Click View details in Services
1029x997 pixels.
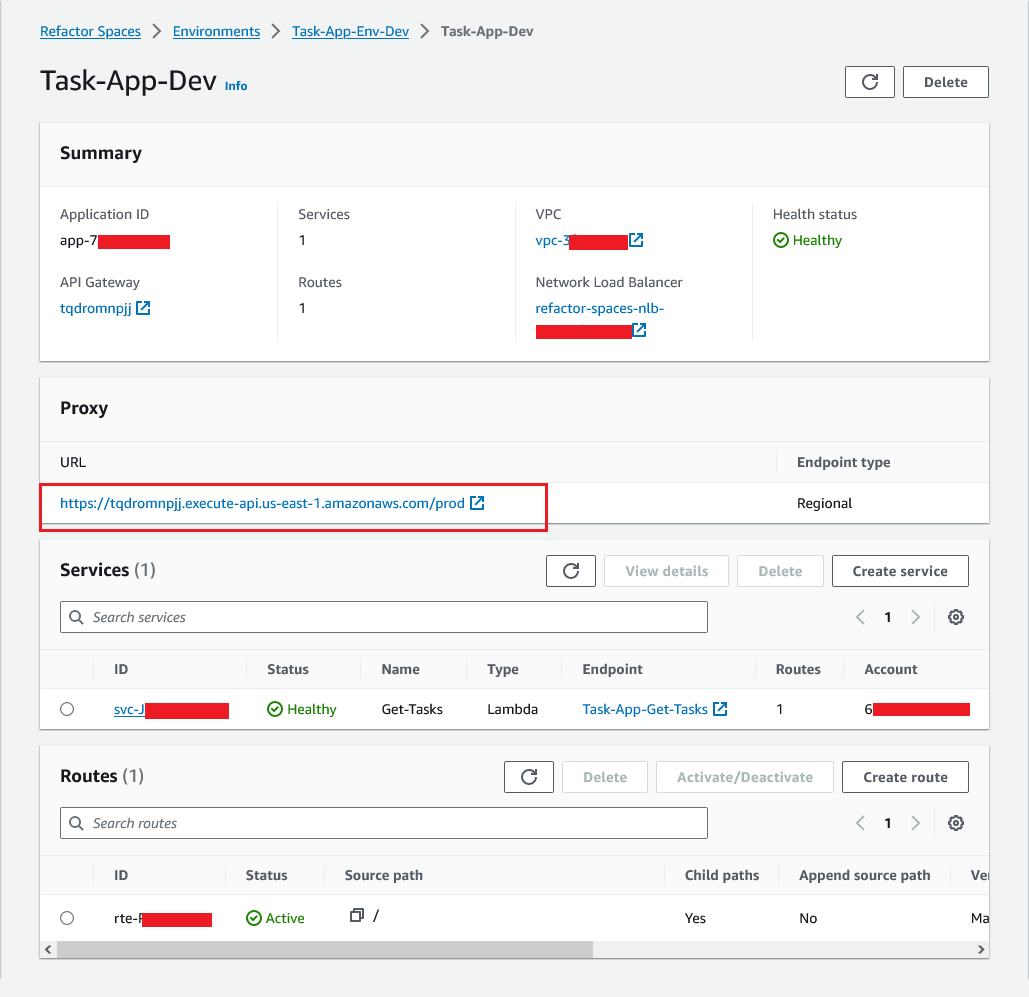click(x=667, y=571)
